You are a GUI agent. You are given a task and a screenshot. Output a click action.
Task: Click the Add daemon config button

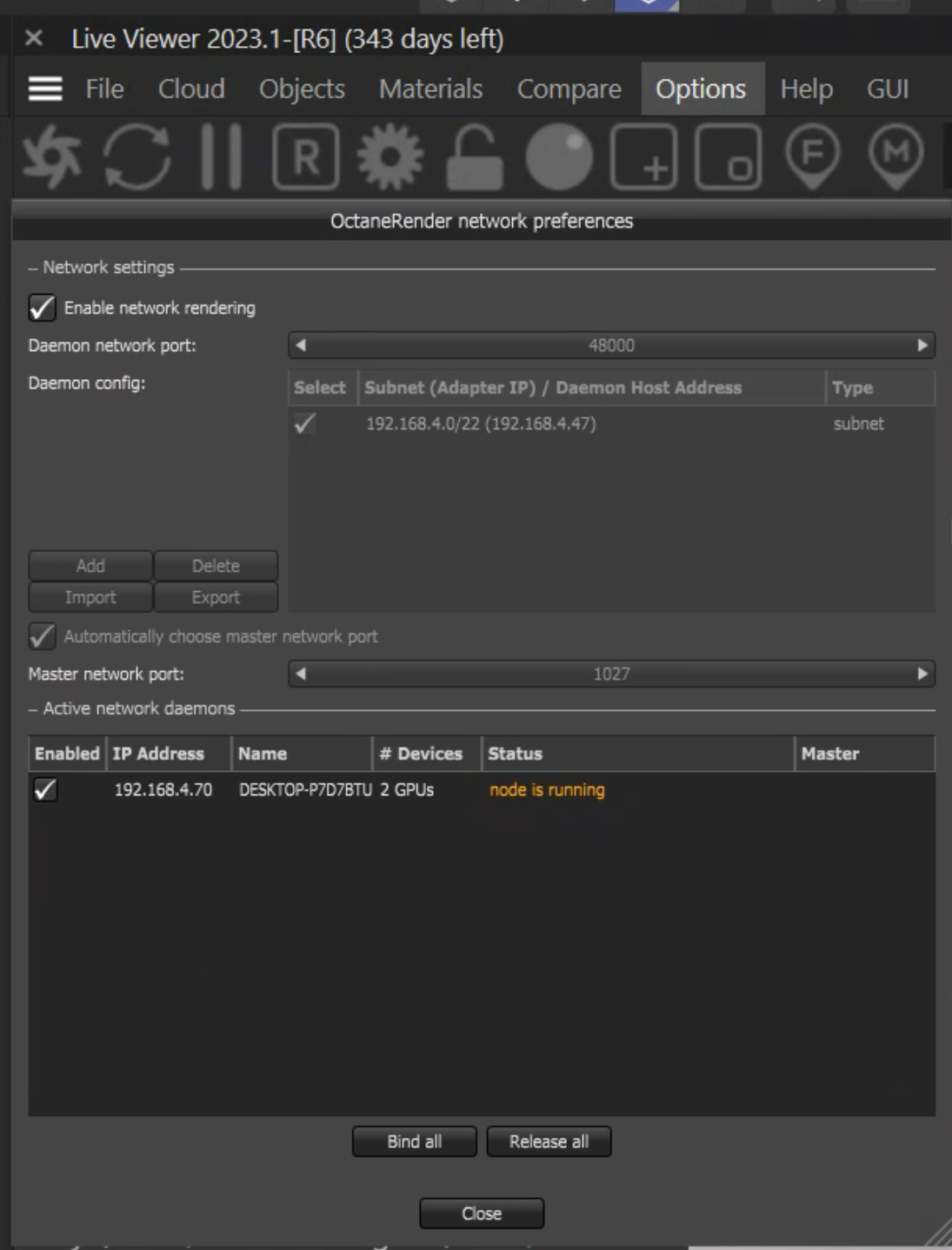pos(90,566)
